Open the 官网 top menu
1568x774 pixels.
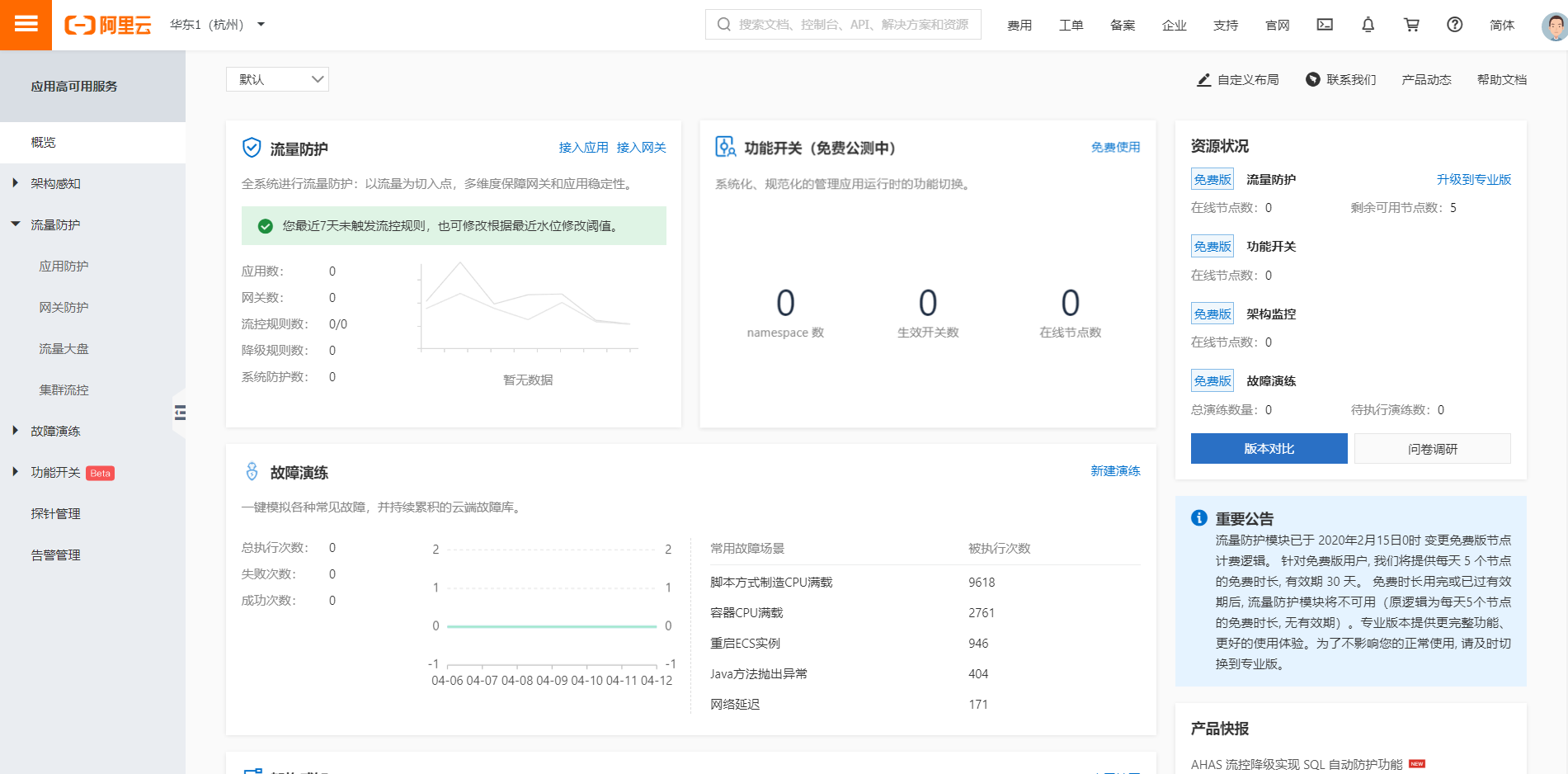tap(1277, 25)
